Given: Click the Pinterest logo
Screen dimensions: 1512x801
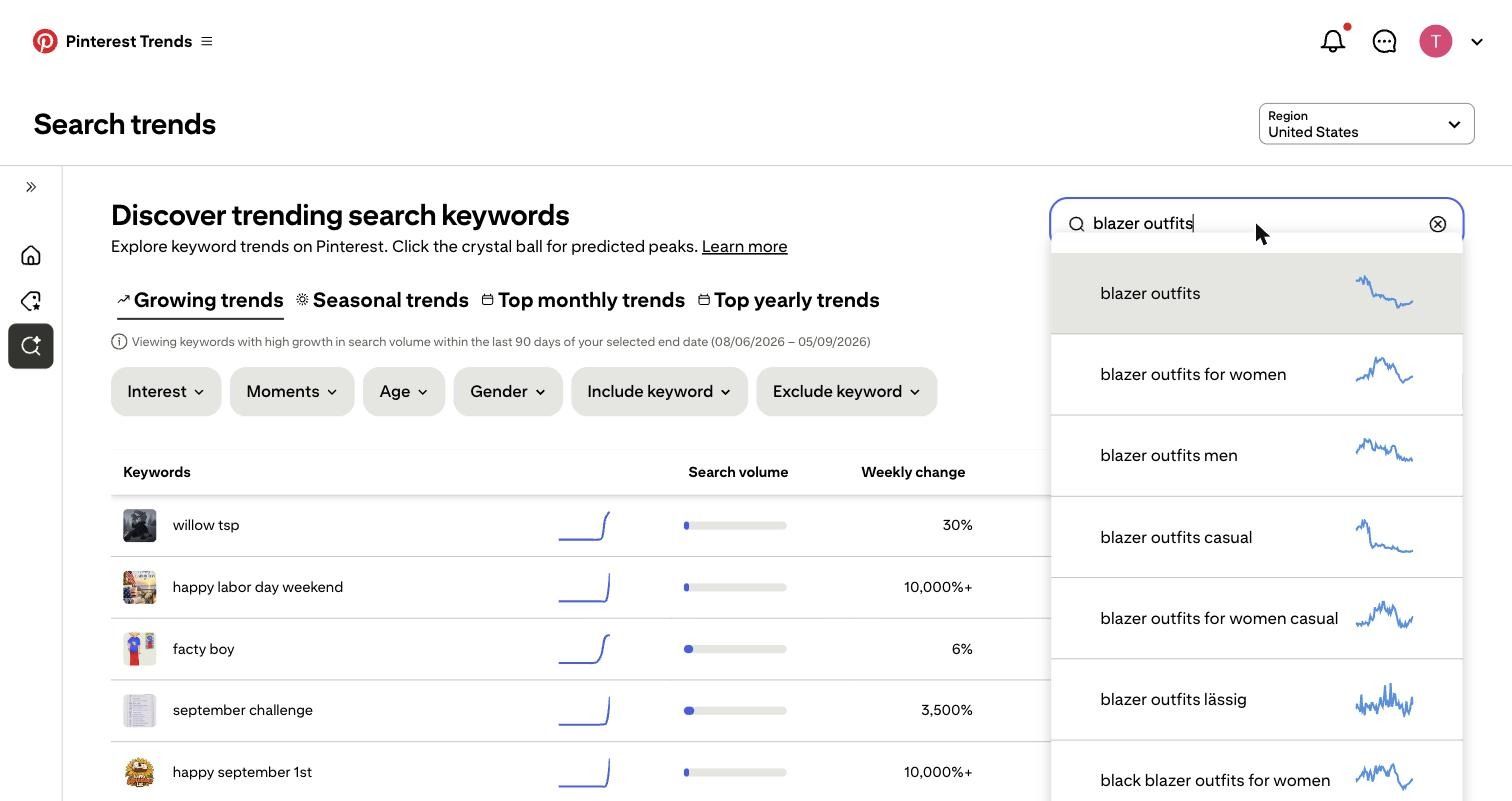Looking at the screenshot, I should [45, 41].
